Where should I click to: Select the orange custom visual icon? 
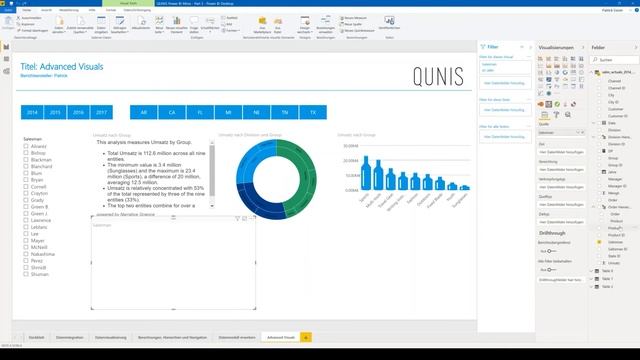coord(540,104)
